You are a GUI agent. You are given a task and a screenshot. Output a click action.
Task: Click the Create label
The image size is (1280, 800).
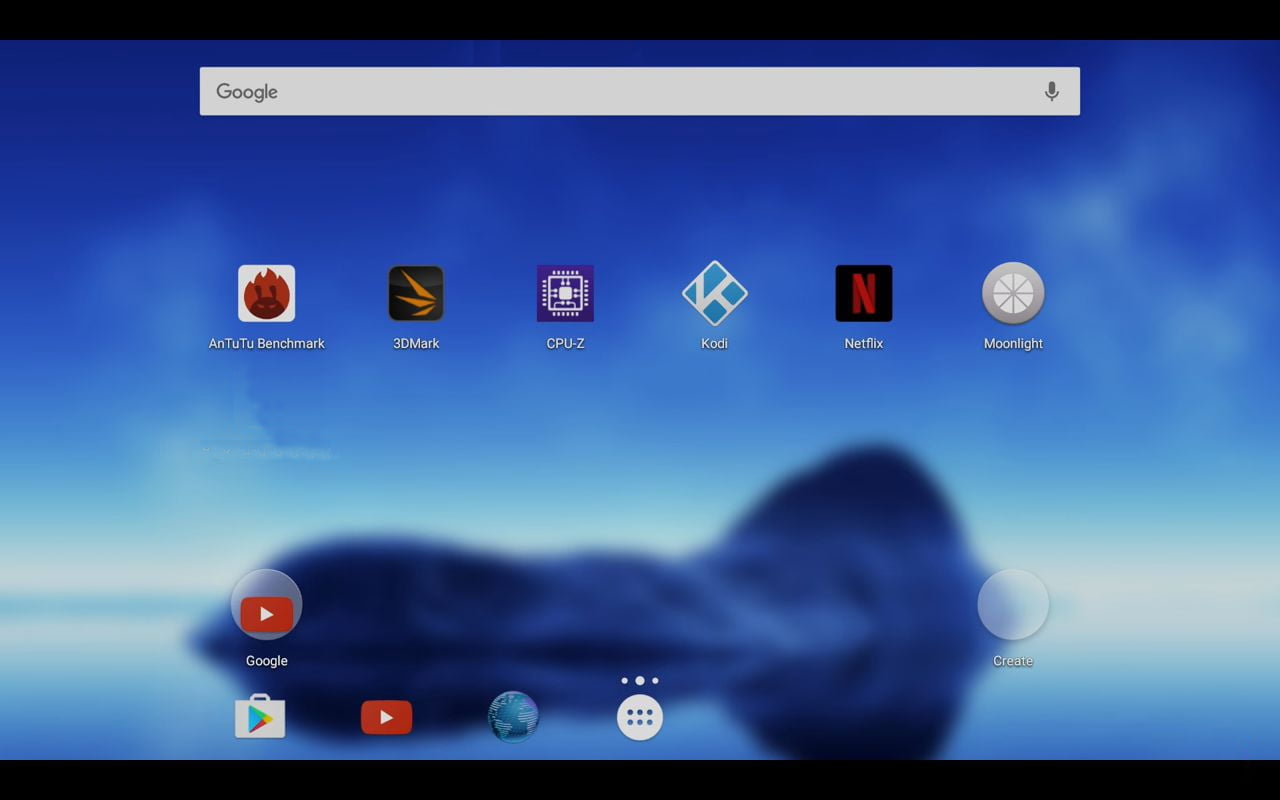(x=1013, y=661)
